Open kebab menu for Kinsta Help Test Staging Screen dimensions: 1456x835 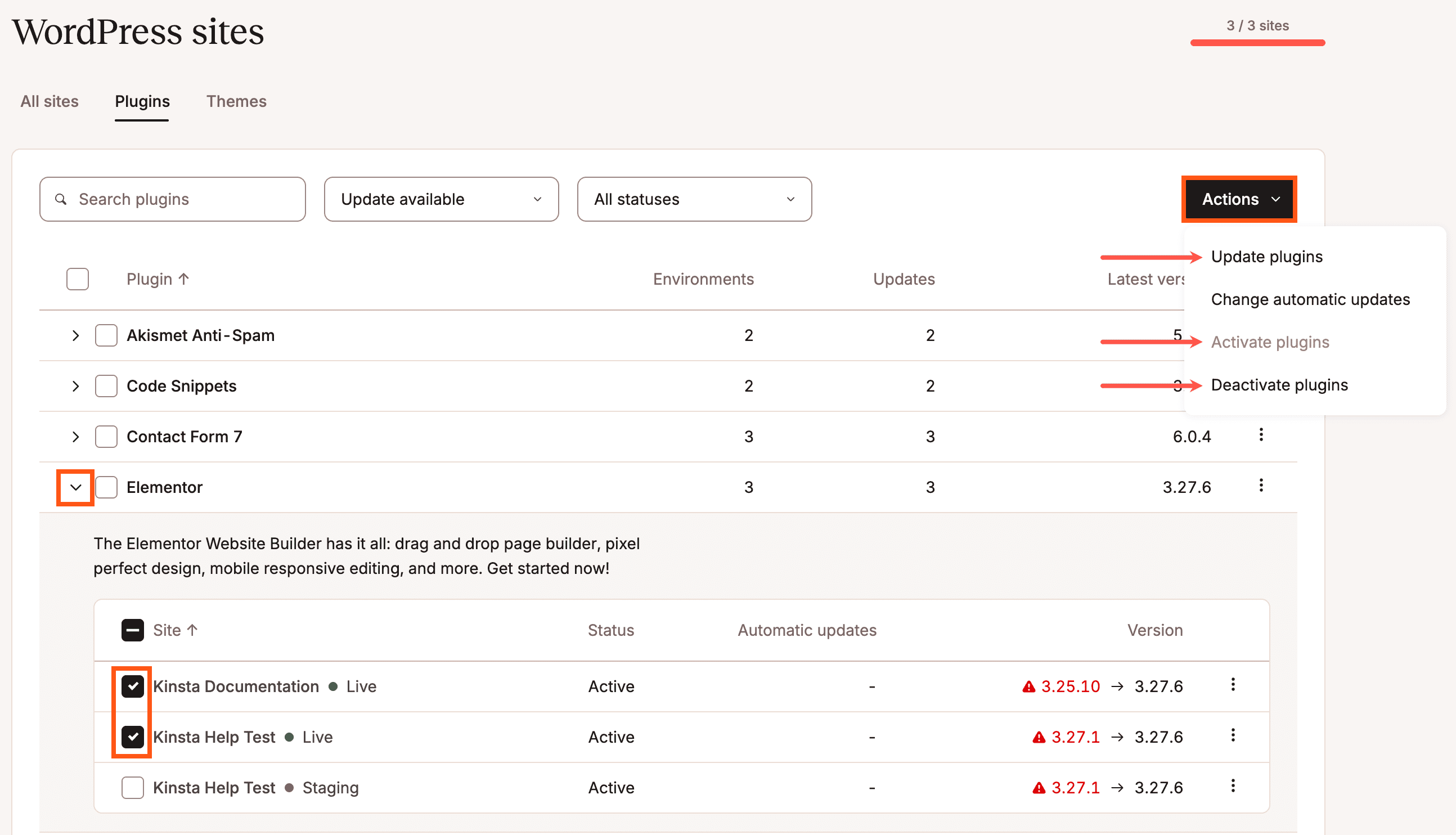pyautogui.click(x=1233, y=785)
